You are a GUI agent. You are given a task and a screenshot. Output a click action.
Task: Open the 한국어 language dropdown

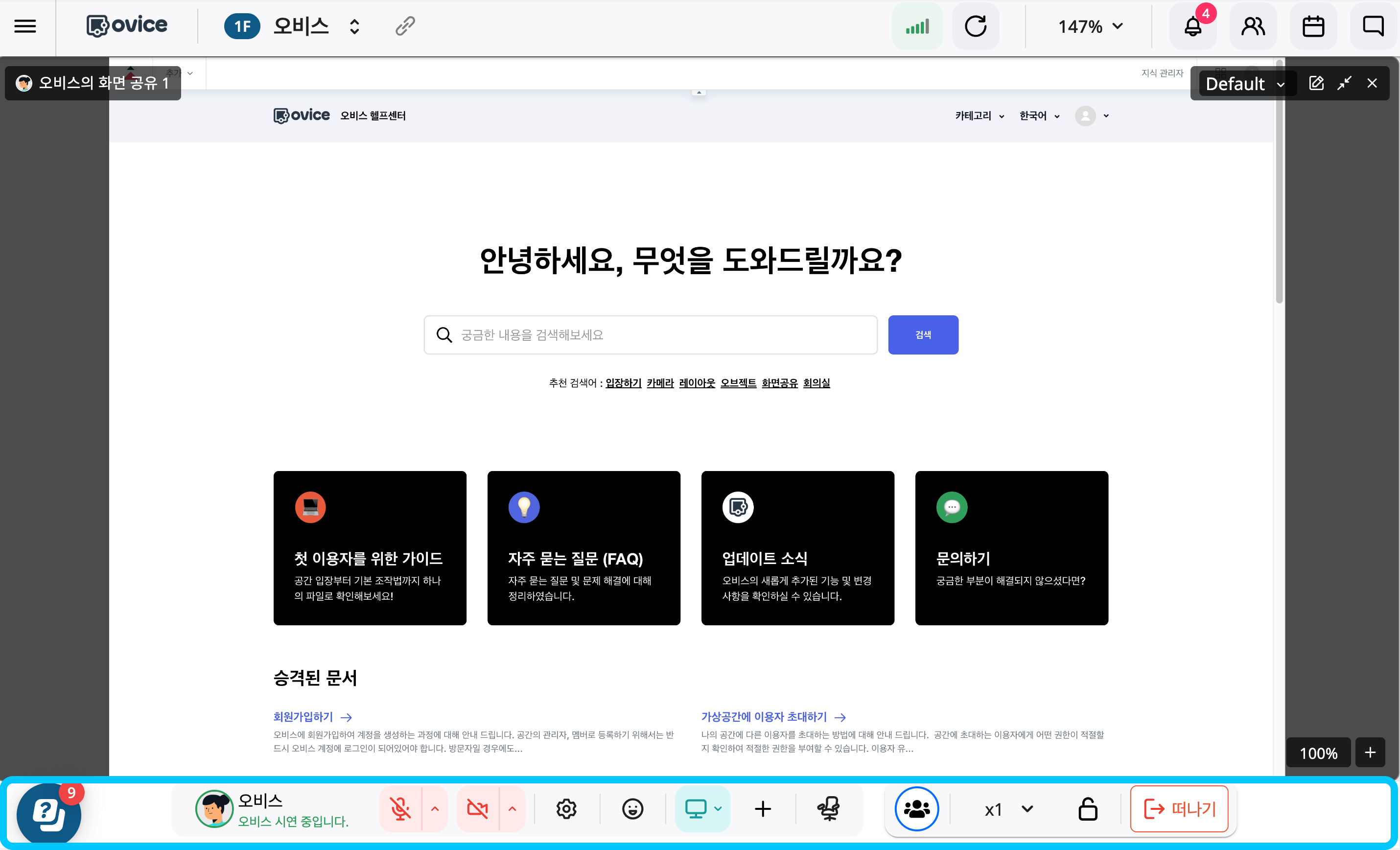[x=1040, y=116]
